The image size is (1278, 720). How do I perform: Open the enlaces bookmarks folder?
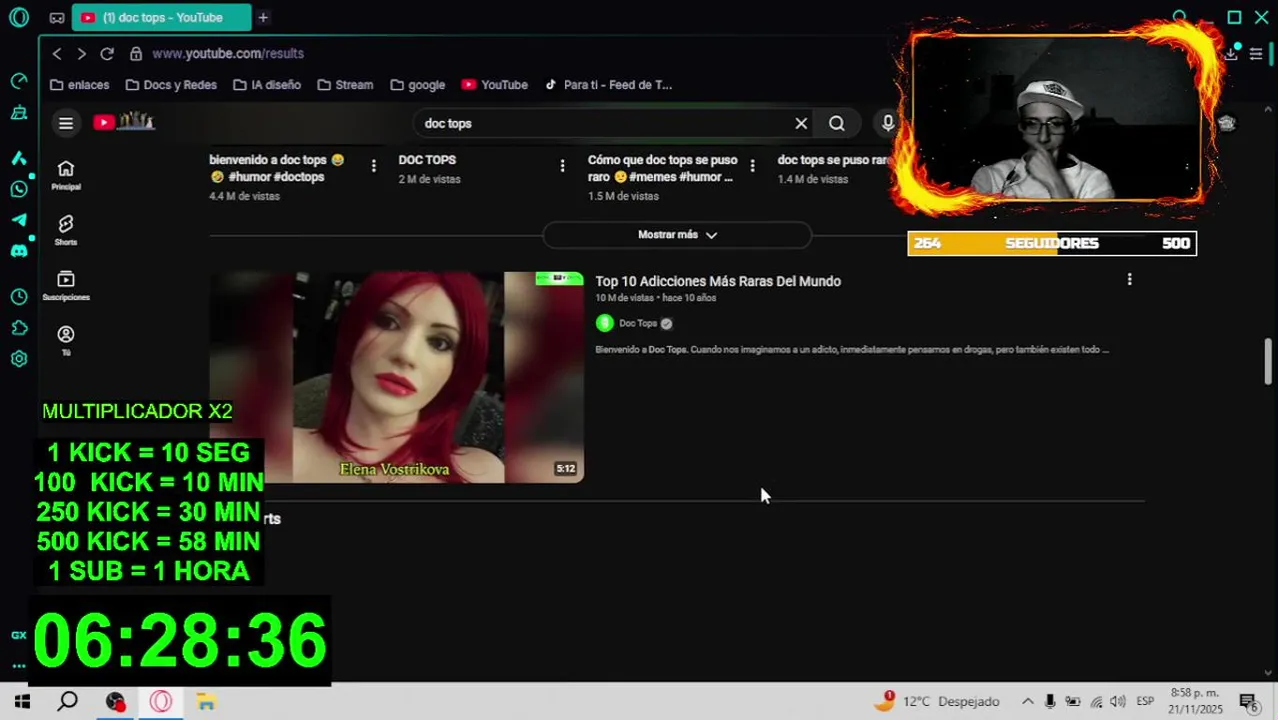(x=80, y=85)
